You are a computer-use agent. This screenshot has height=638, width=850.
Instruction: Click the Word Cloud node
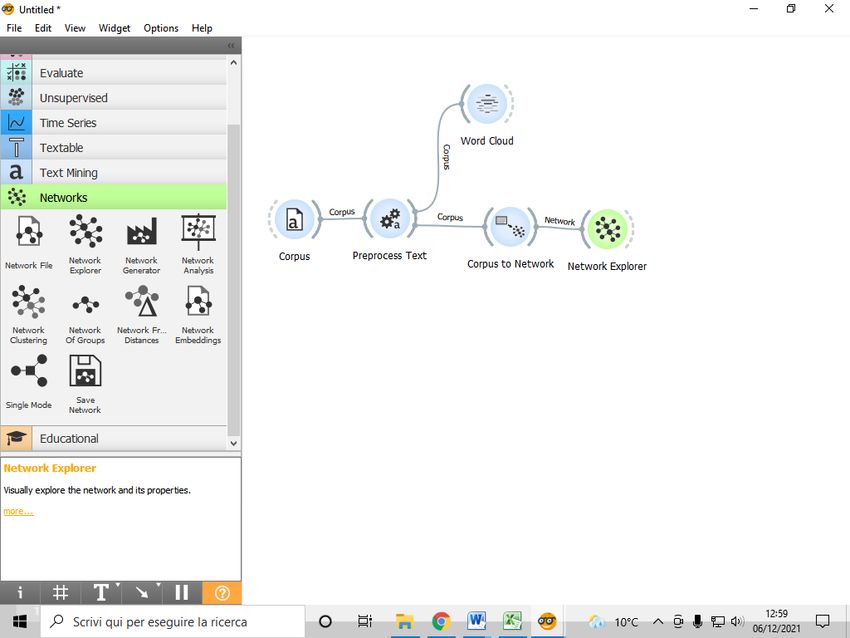[x=487, y=104]
